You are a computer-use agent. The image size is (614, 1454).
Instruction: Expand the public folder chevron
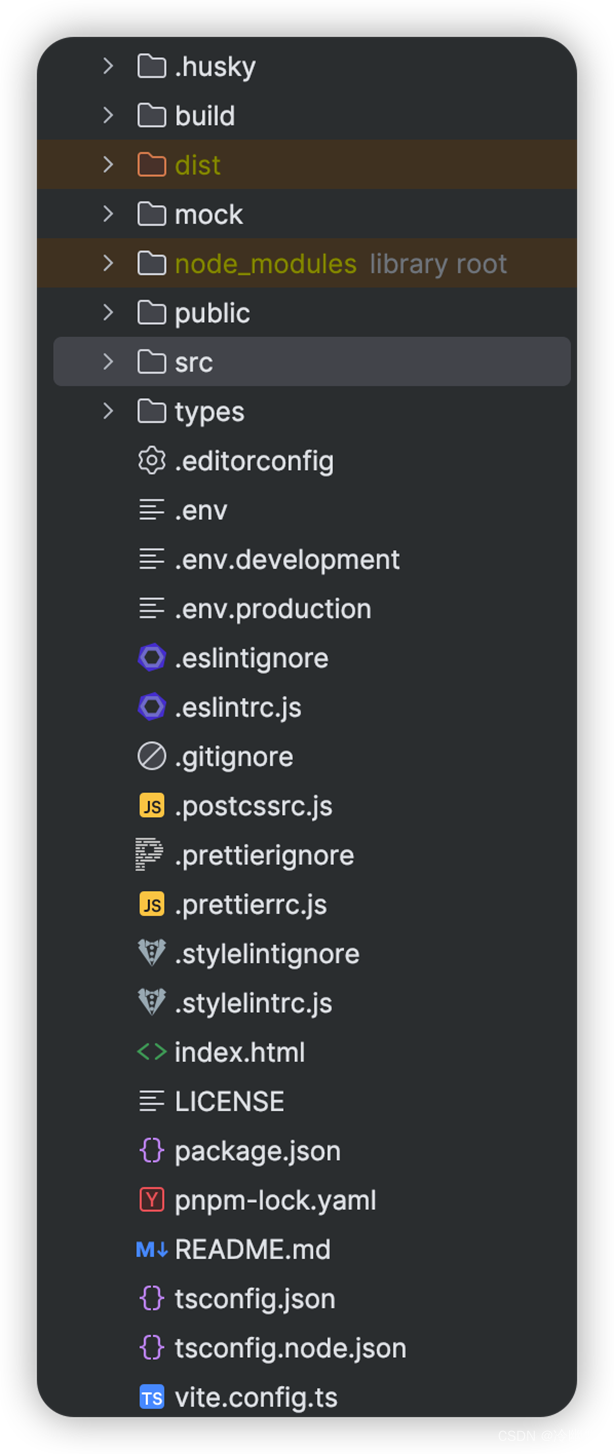click(108, 312)
